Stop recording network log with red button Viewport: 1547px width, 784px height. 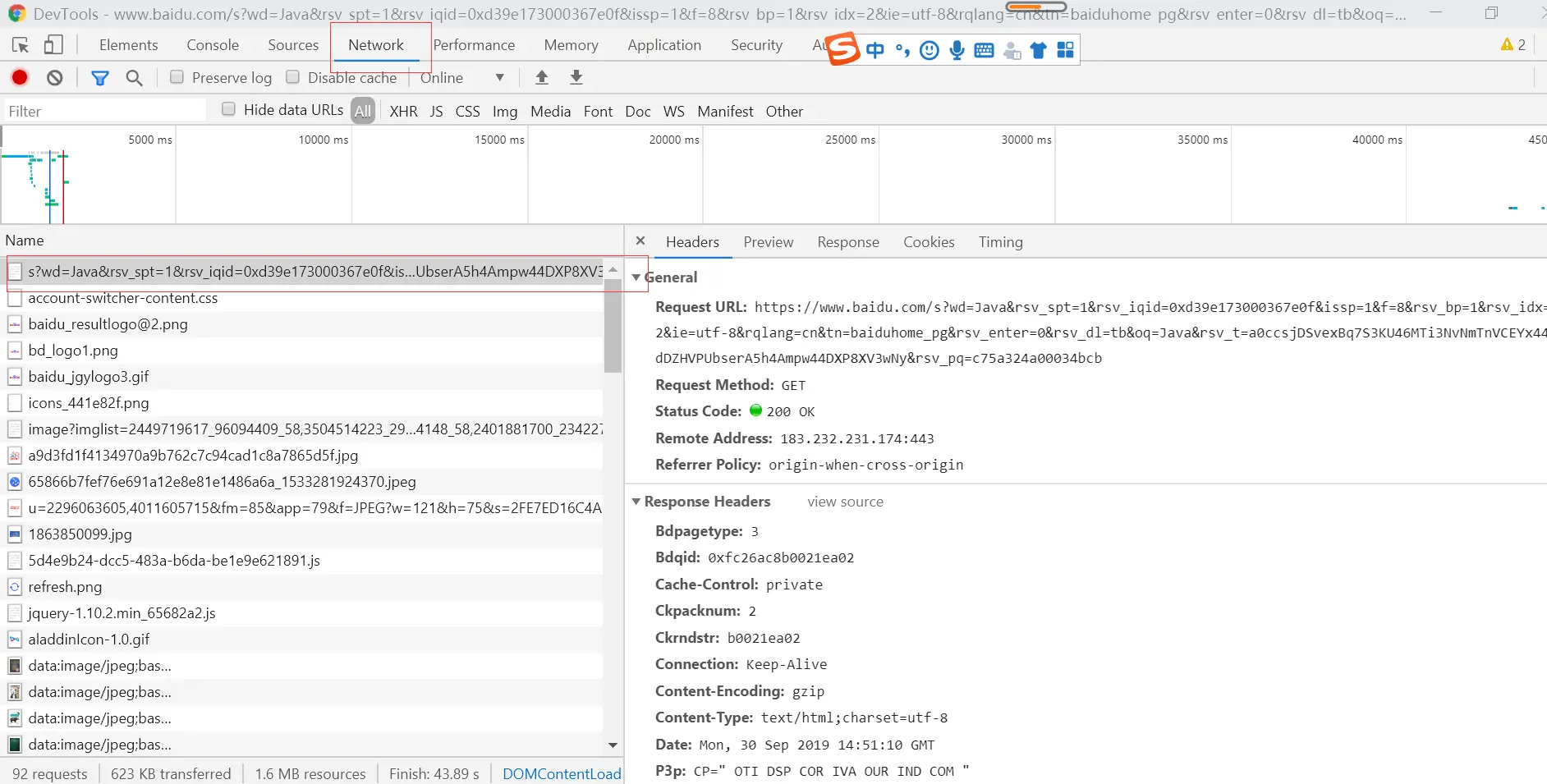20,77
